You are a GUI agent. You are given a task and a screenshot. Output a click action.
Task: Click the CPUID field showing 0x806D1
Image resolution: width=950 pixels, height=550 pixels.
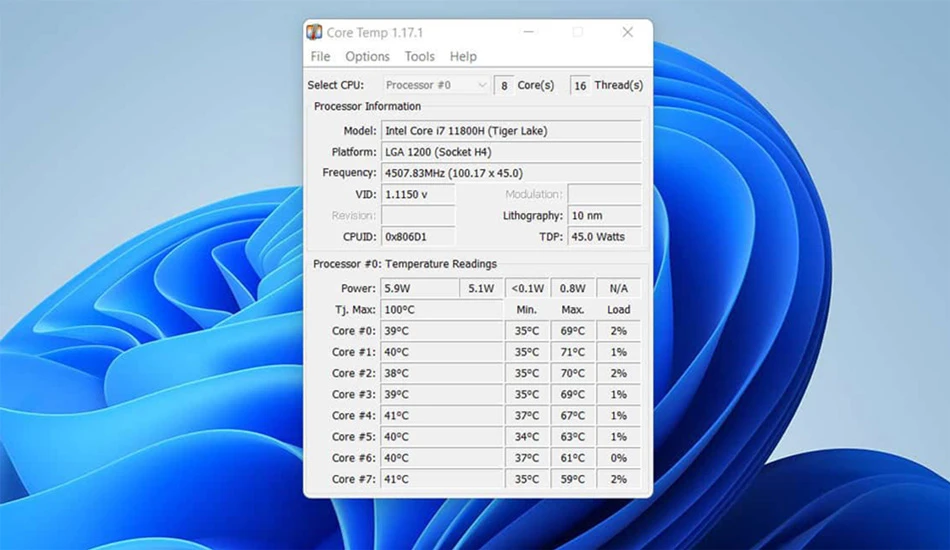pos(418,237)
